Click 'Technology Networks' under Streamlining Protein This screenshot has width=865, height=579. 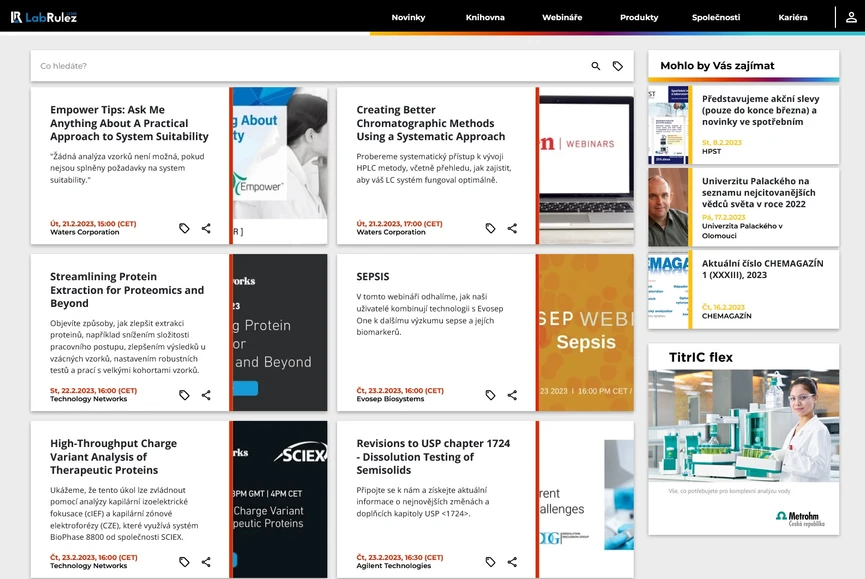pos(88,399)
